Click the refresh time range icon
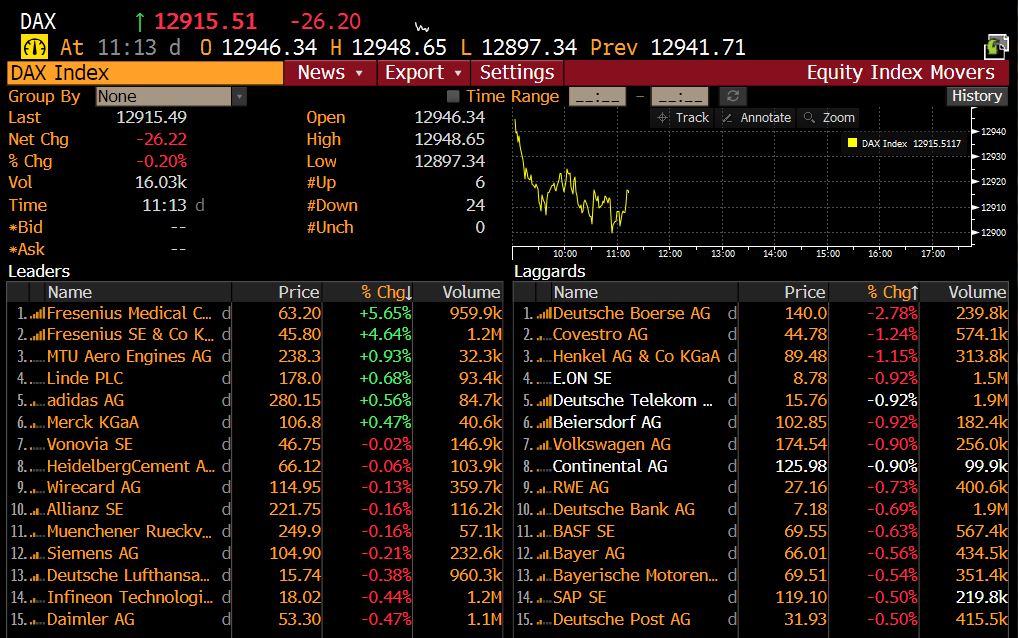1018x638 pixels. pos(733,96)
